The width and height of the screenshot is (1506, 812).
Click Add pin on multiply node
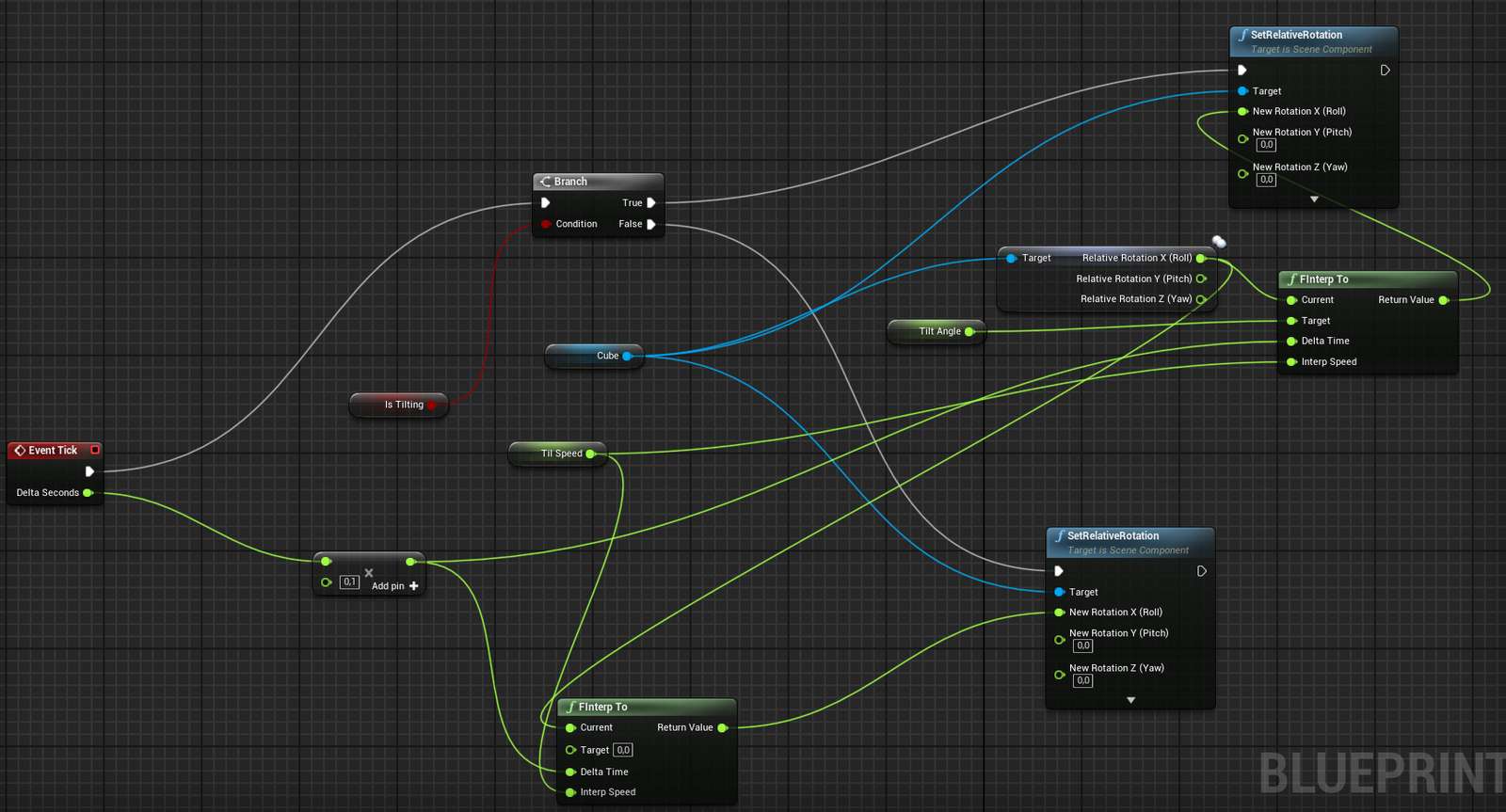395,586
